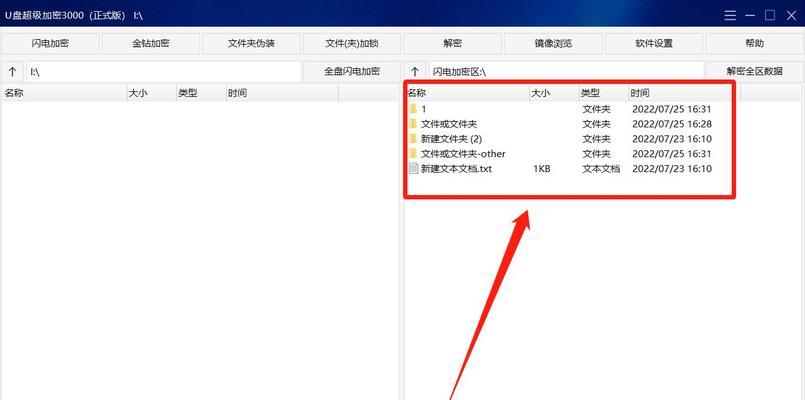This screenshot has height=400, width=805.
Task: Click the text file icon of 新建文本文档.txt
Action: pos(413,168)
